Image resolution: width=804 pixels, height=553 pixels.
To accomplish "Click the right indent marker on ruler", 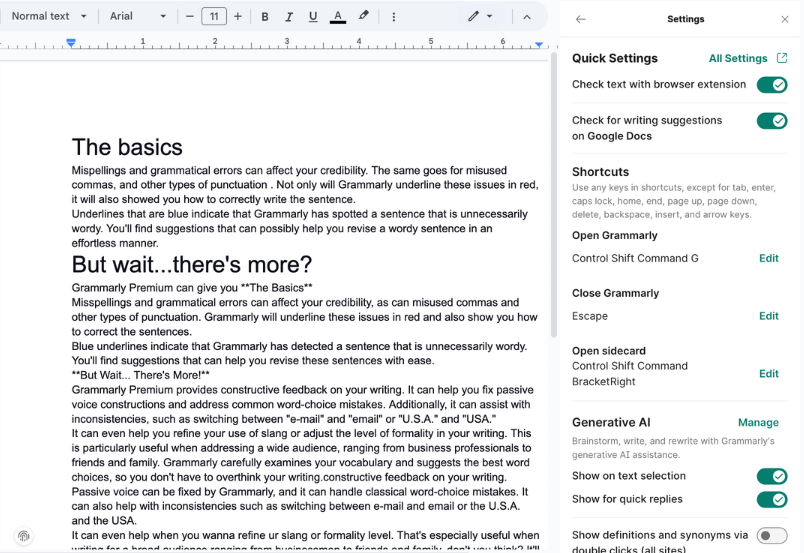I will tap(539, 45).
